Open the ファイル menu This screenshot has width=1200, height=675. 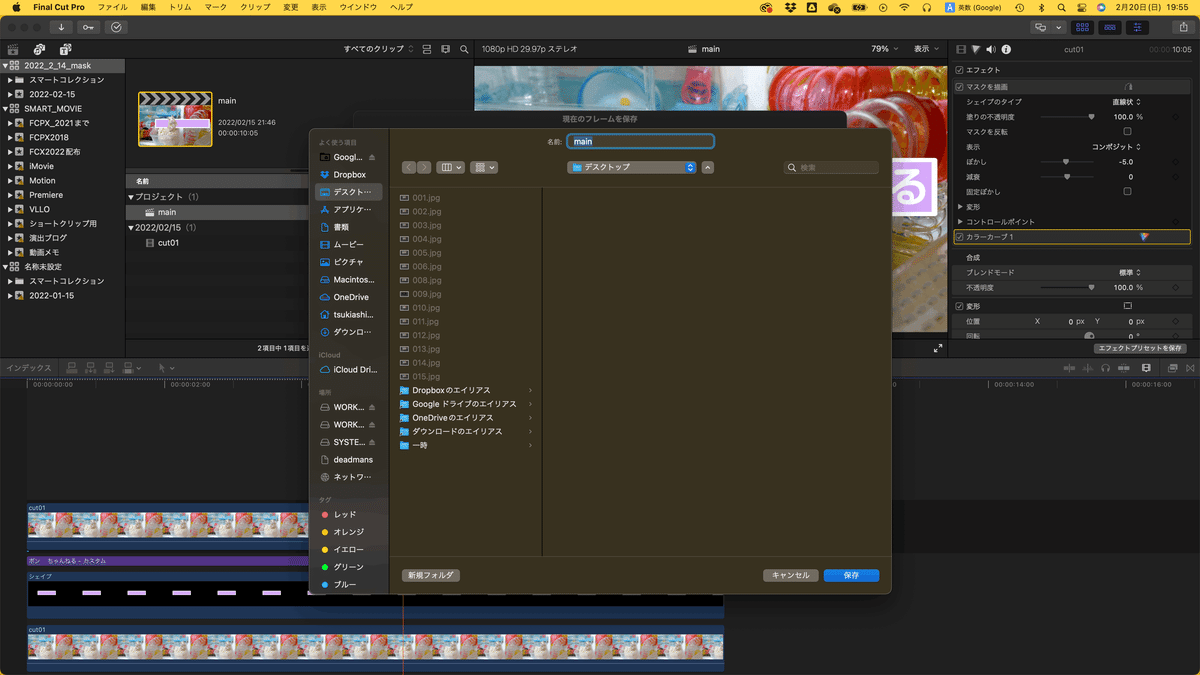click(x=112, y=7)
